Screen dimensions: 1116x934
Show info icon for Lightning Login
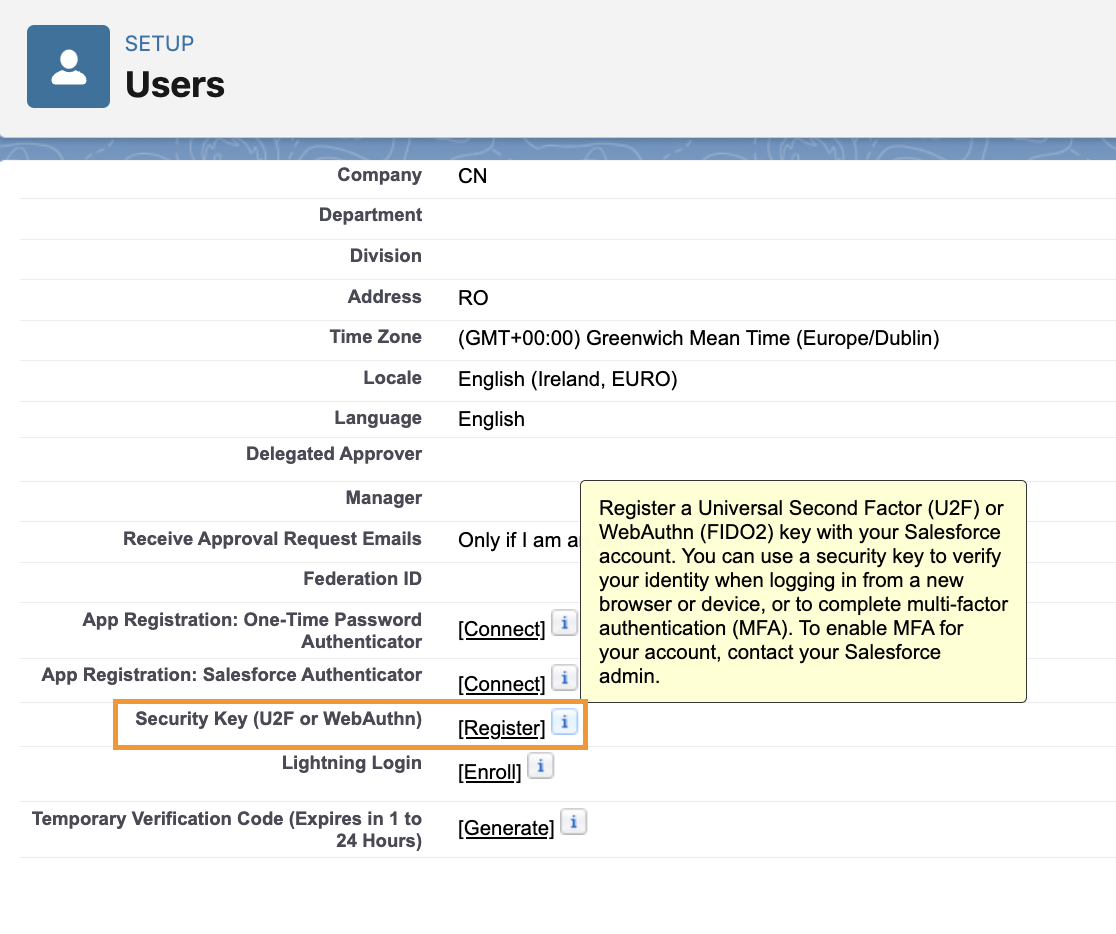(540, 766)
